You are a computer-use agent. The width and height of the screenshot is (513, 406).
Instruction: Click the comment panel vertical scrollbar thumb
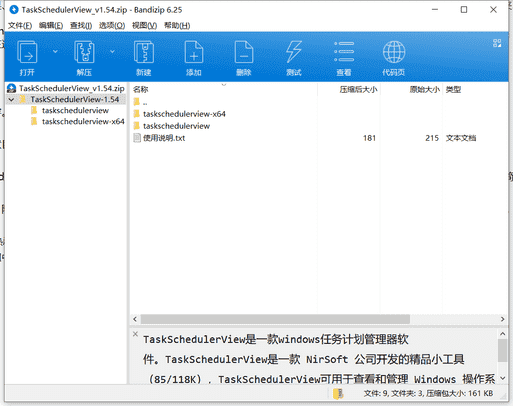click(502, 350)
